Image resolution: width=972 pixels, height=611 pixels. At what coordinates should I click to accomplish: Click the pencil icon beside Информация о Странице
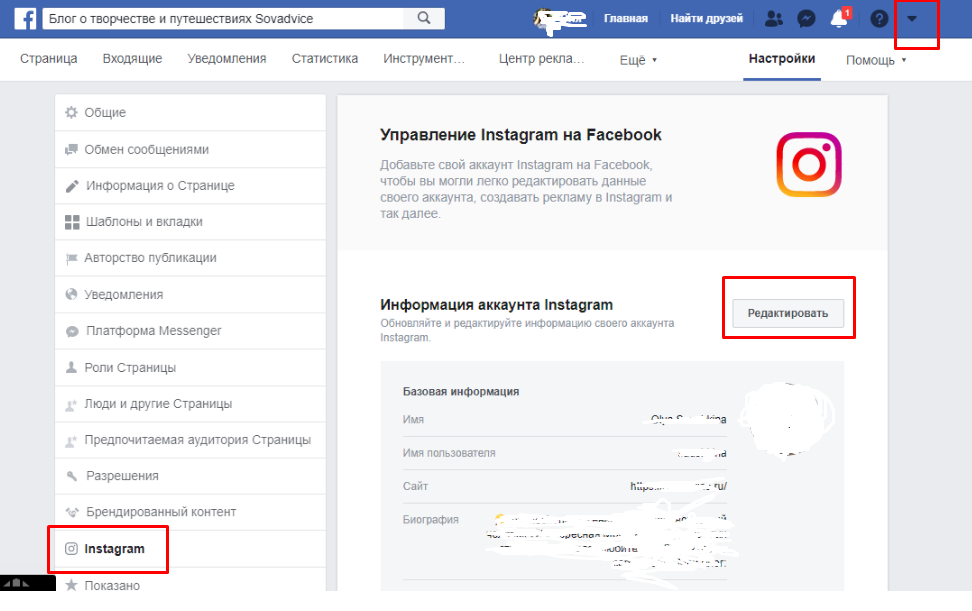pos(72,186)
